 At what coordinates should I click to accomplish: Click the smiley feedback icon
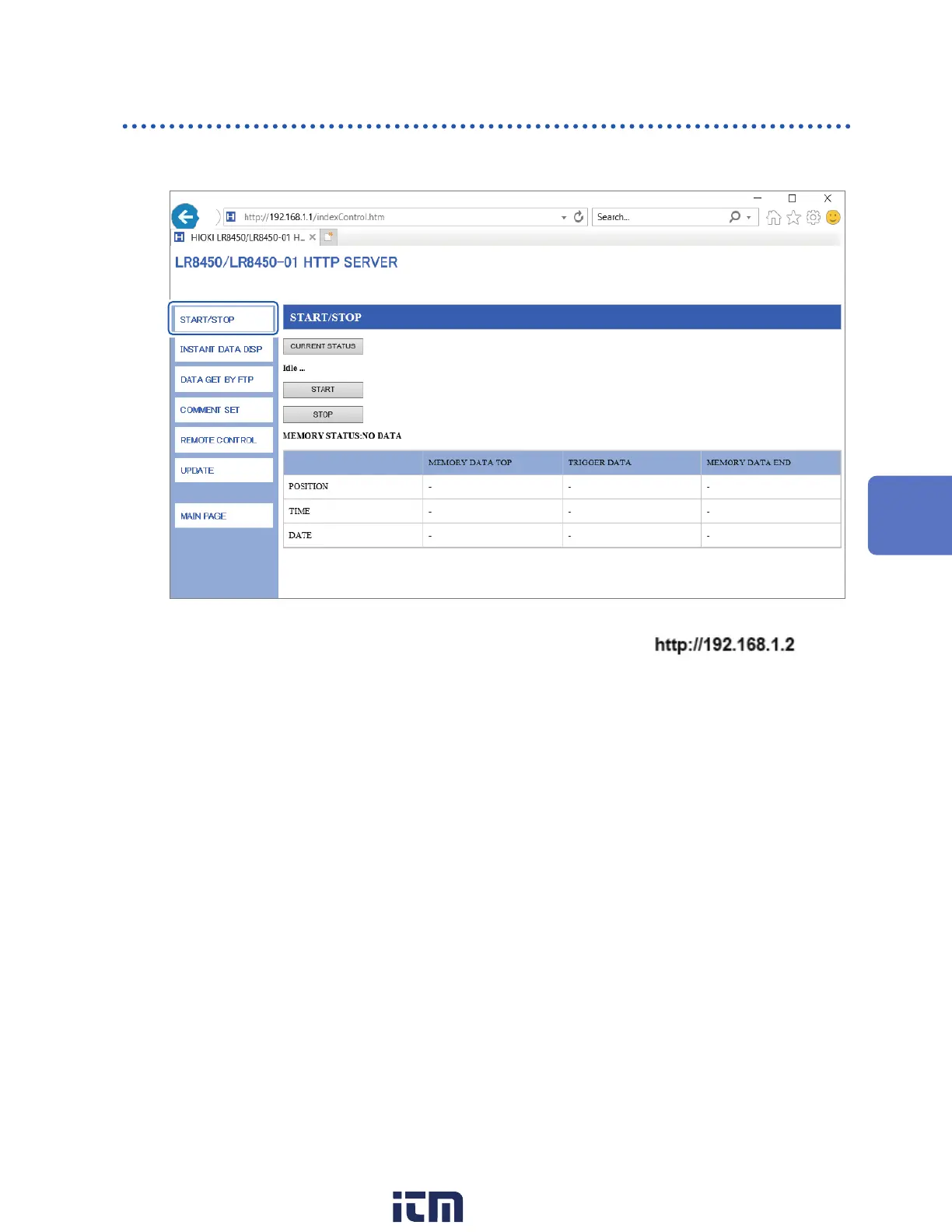pos(833,217)
